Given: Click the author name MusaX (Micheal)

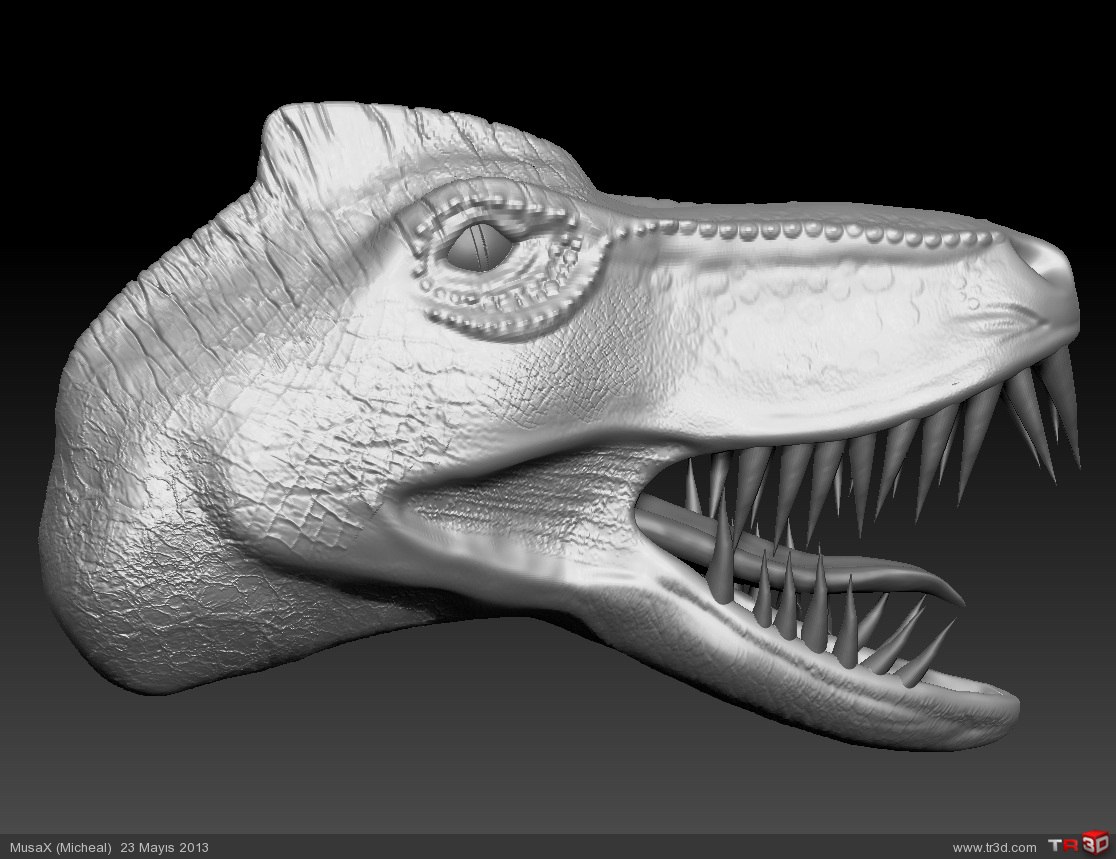Looking at the screenshot, I should pyautogui.click(x=60, y=848).
